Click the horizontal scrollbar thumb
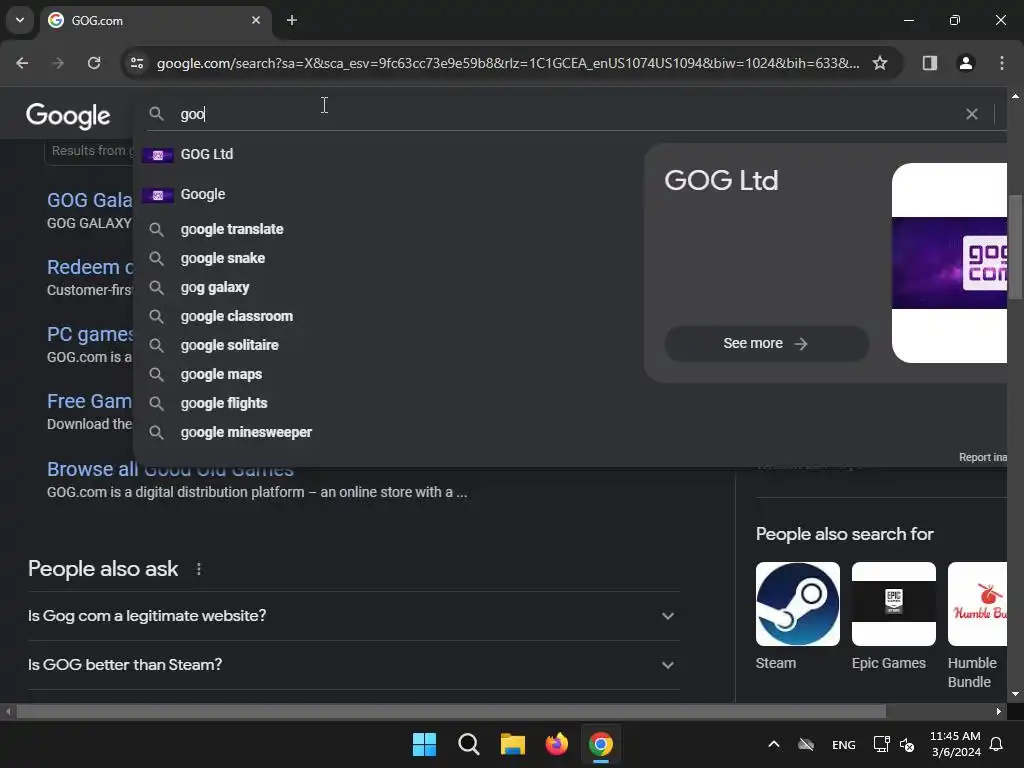 point(451,711)
